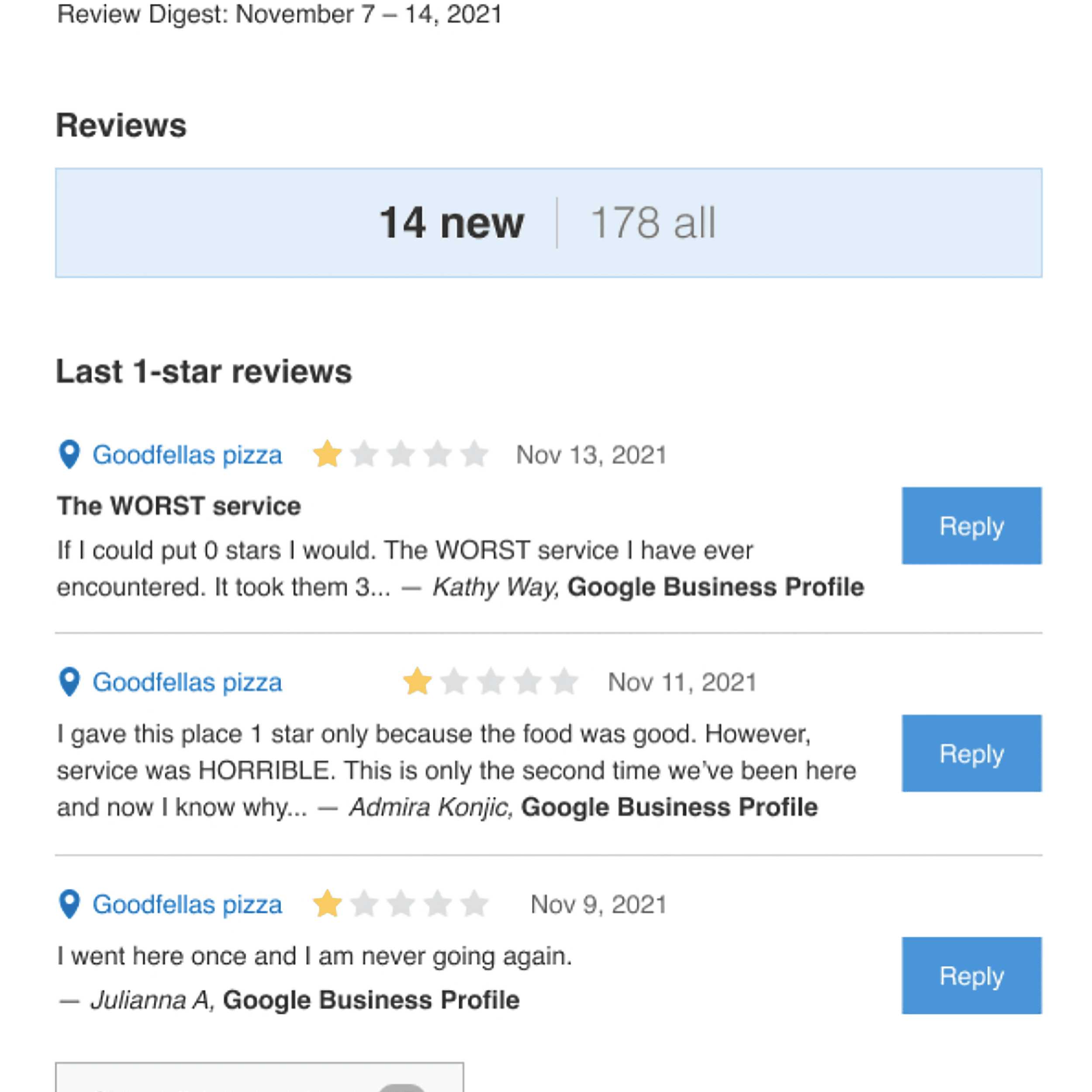Click the gold star on Kathy Way's review

point(328,454)
